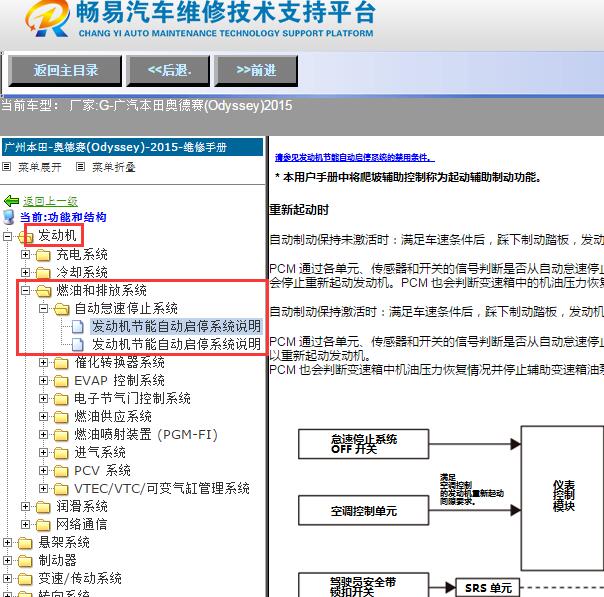The width and height of the screenshot is (604, 597).
Task: Click folder icon of 充电系统
Action: tap(43, 255)
